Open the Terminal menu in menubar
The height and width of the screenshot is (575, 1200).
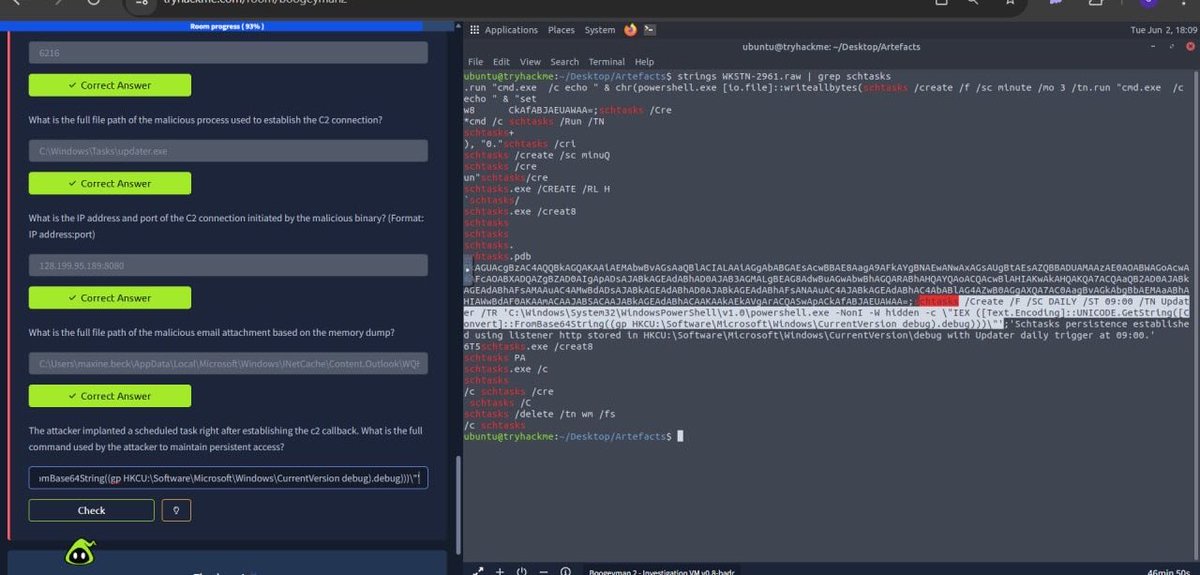click(606, 62)
